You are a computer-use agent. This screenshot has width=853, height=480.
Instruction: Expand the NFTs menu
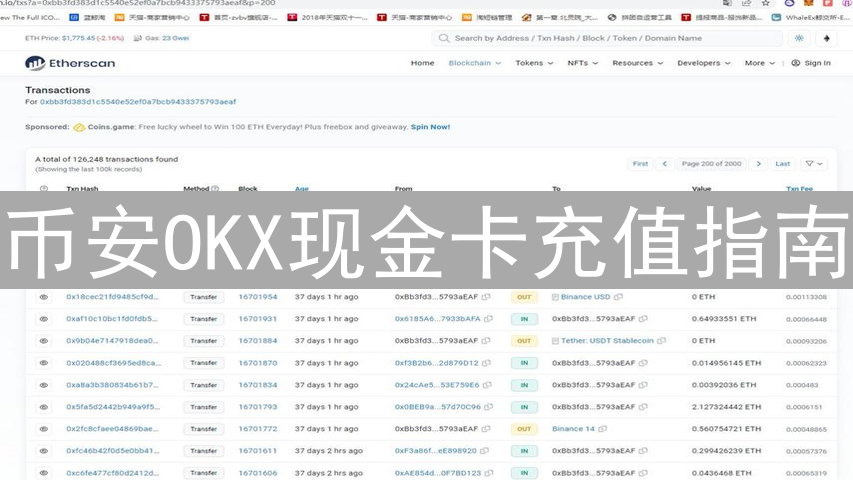[583, 63]
